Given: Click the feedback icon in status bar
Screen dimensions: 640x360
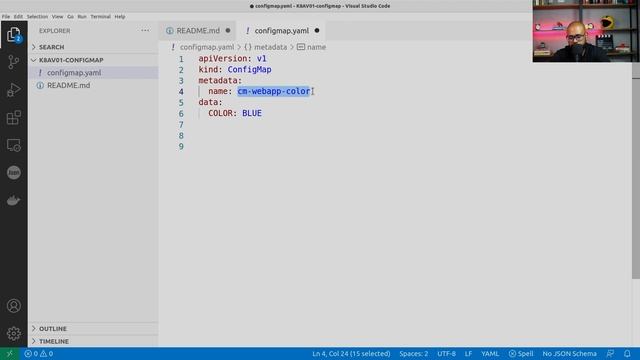Looking at the screenshot, I should (610, 353).
